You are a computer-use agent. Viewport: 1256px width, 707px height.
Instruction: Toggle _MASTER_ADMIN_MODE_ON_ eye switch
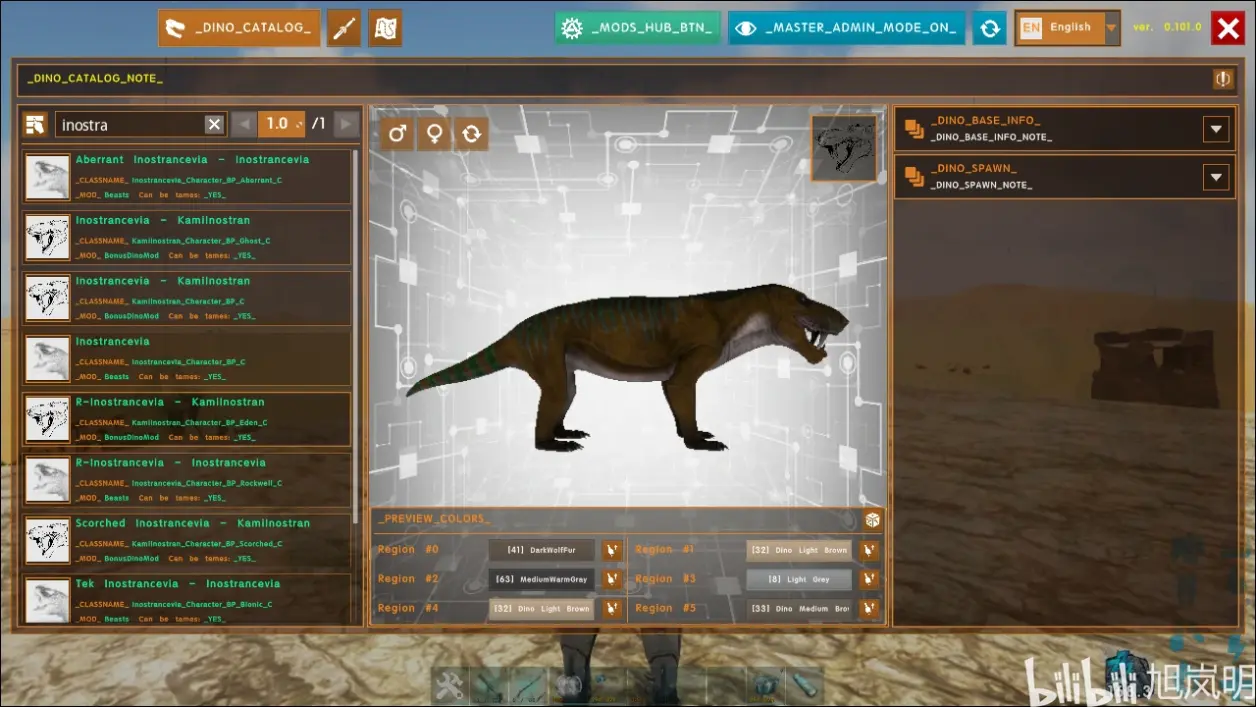tap(746, 28)
